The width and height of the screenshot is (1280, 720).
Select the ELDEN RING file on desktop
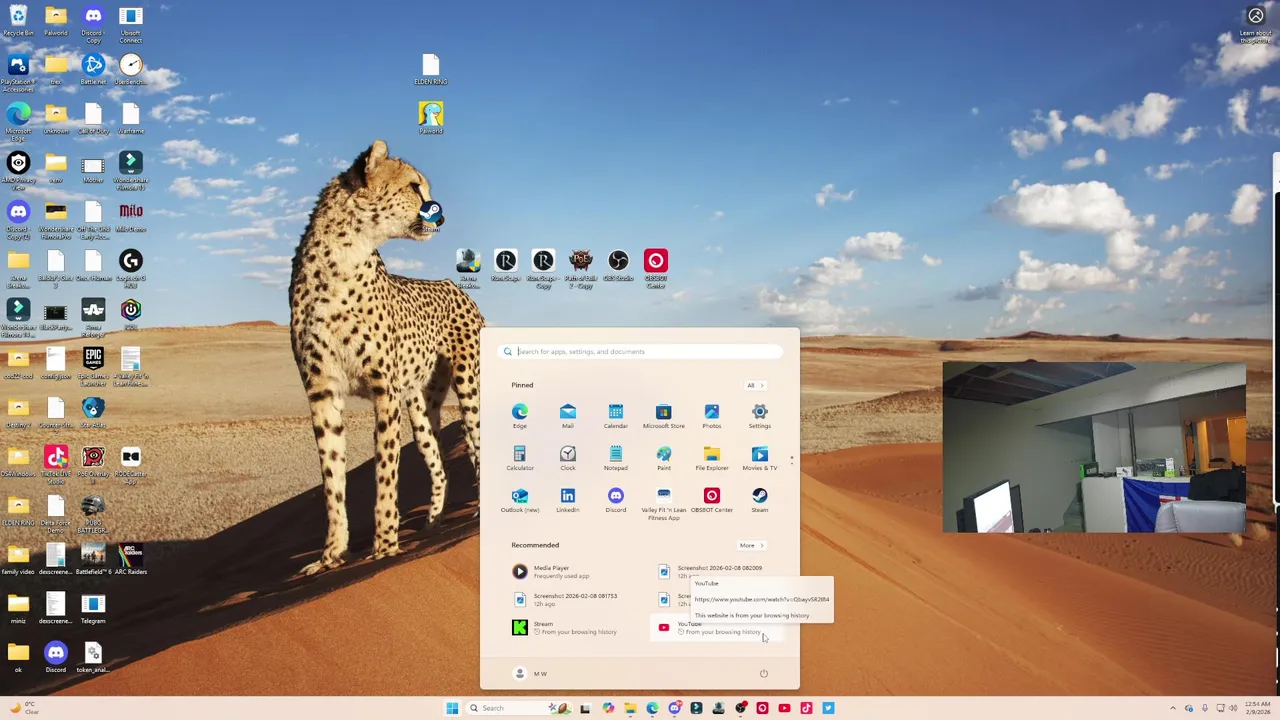431,69
